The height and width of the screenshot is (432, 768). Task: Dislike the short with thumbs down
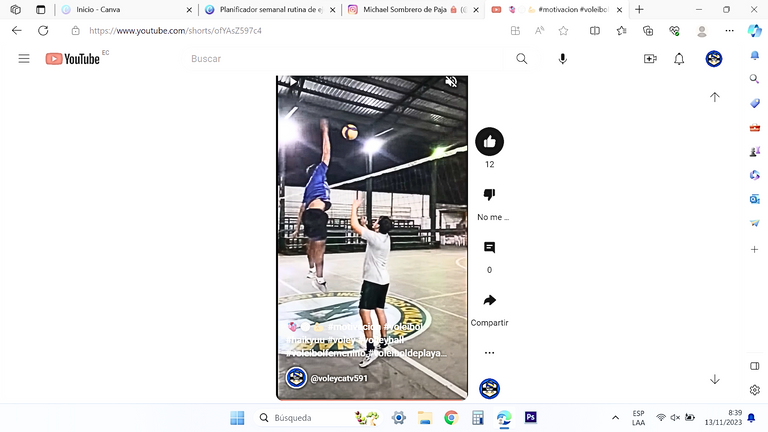[x=489, y=194]
